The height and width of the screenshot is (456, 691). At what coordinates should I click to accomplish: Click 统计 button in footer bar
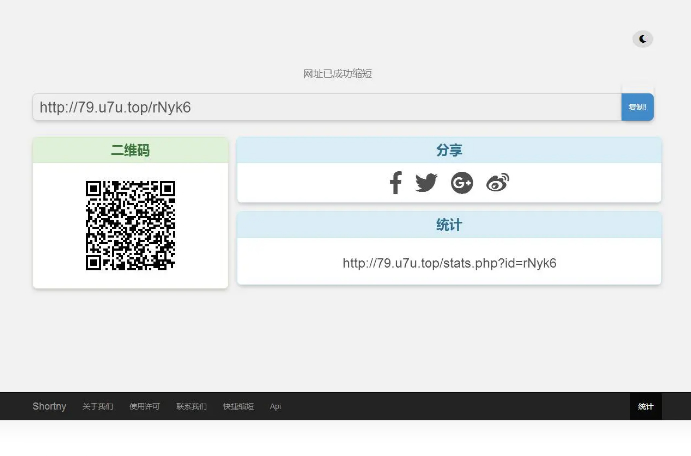coord(646,406)
